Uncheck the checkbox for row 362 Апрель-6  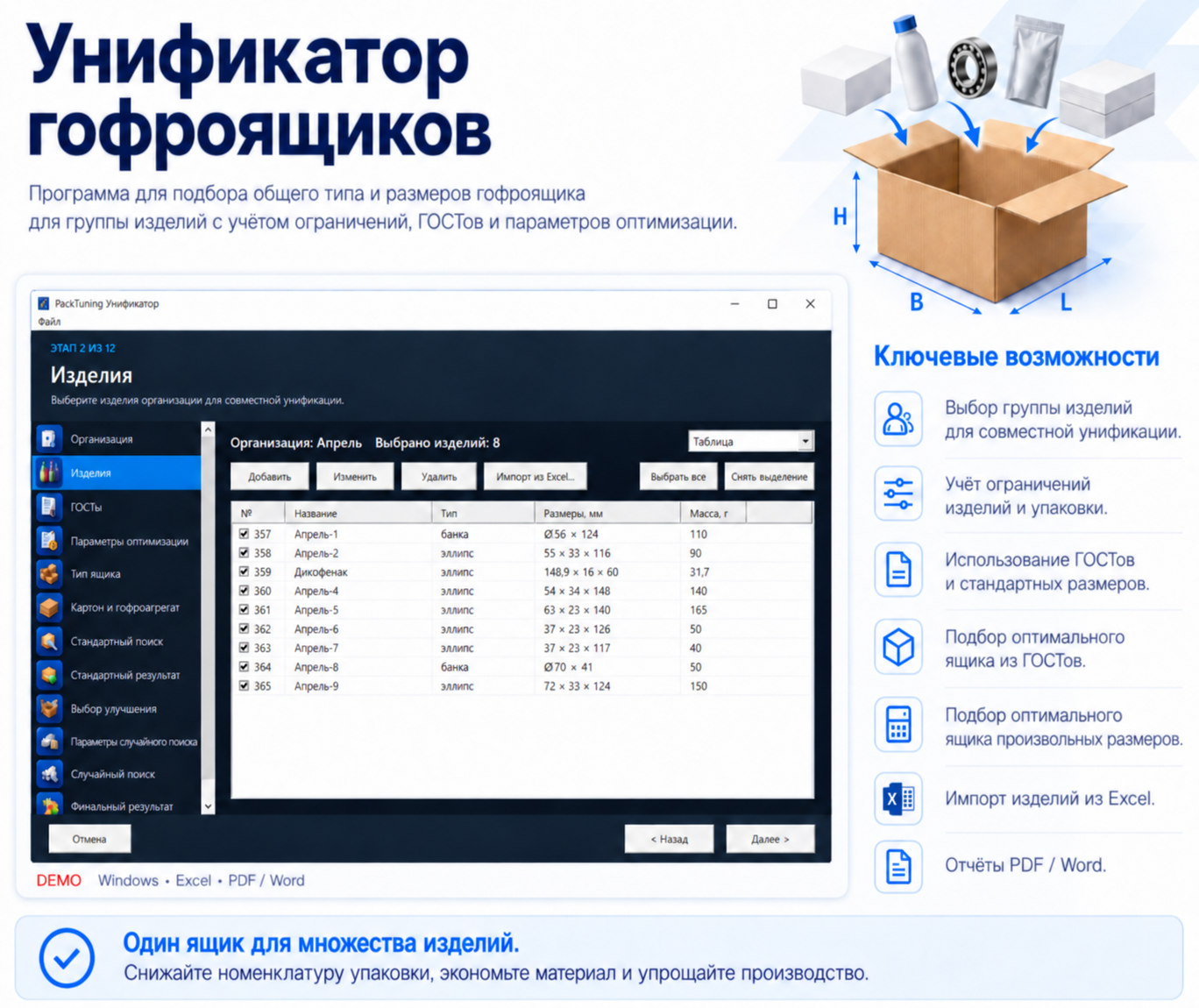pyautogui.click(x=244, y=628)
